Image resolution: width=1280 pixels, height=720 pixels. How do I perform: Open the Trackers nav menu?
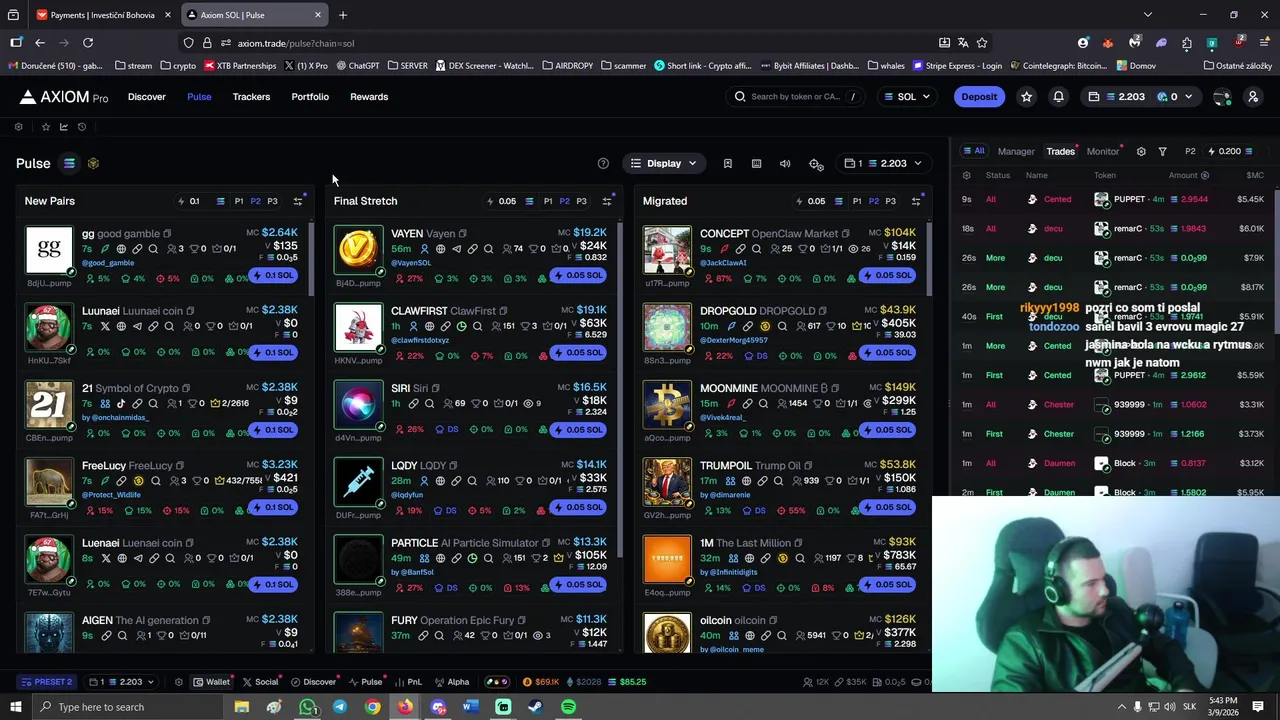pyautogui.click(x=251, y=97)
